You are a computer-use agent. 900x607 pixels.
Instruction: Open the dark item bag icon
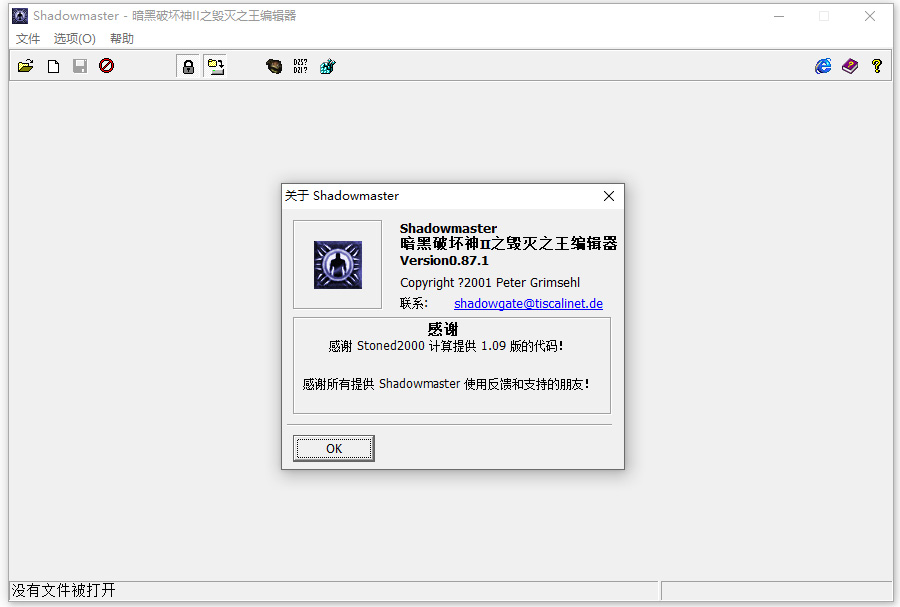[x=274, y=67]
